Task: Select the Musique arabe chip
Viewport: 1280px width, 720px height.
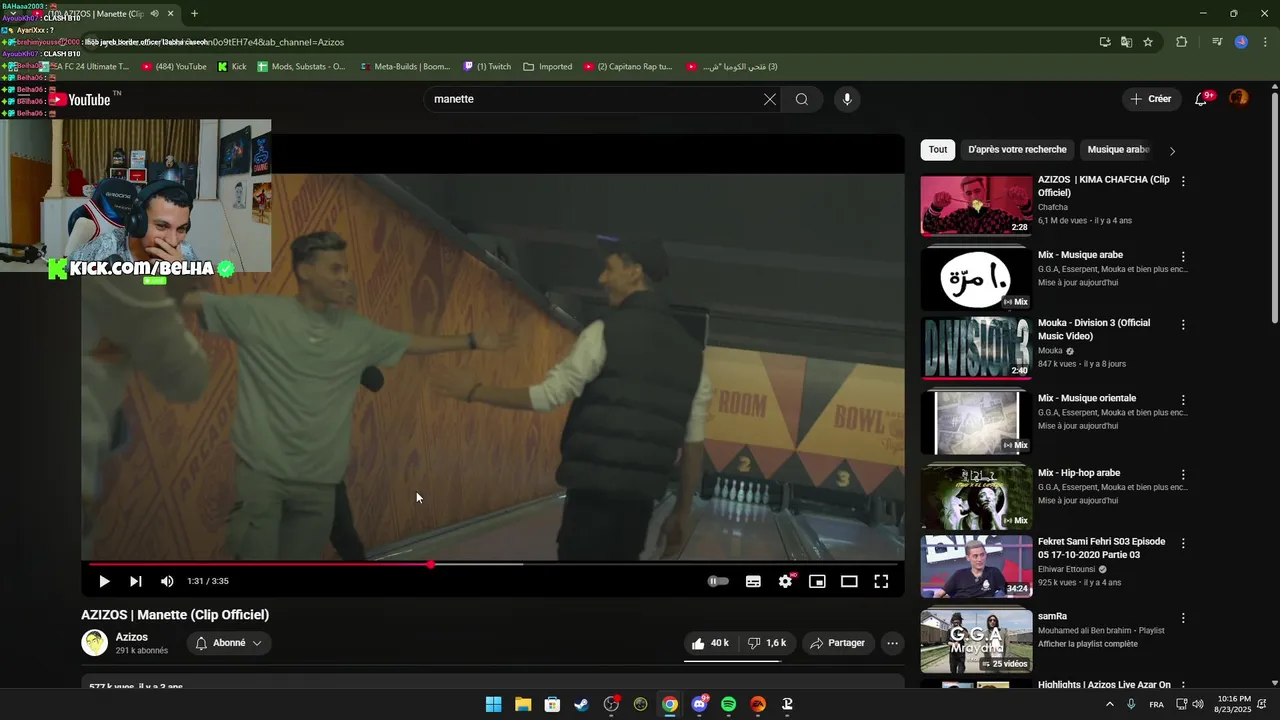Action: coord(1118,150)
